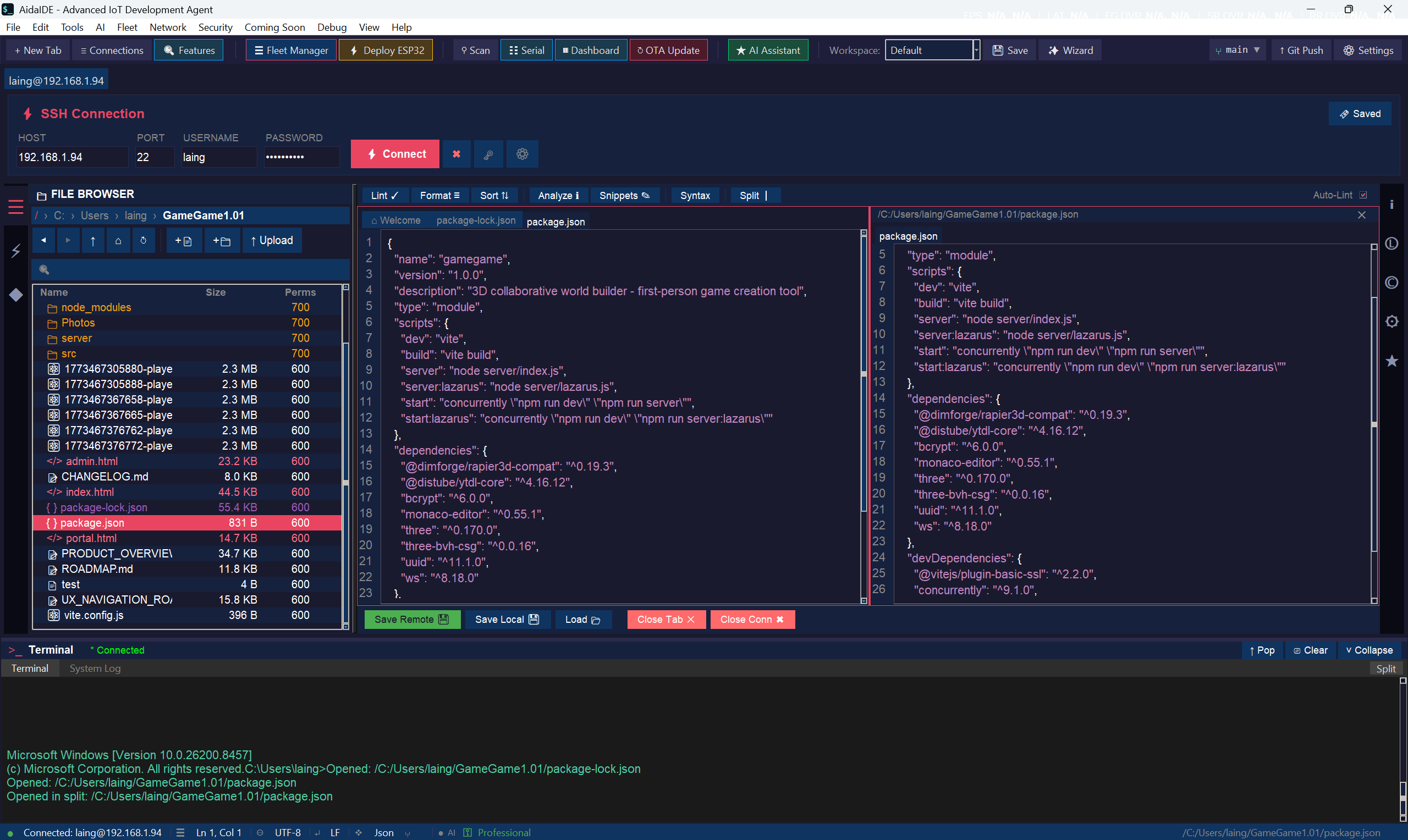
Task: Switch to the package-lock.json tab
Action: (476, 220)
